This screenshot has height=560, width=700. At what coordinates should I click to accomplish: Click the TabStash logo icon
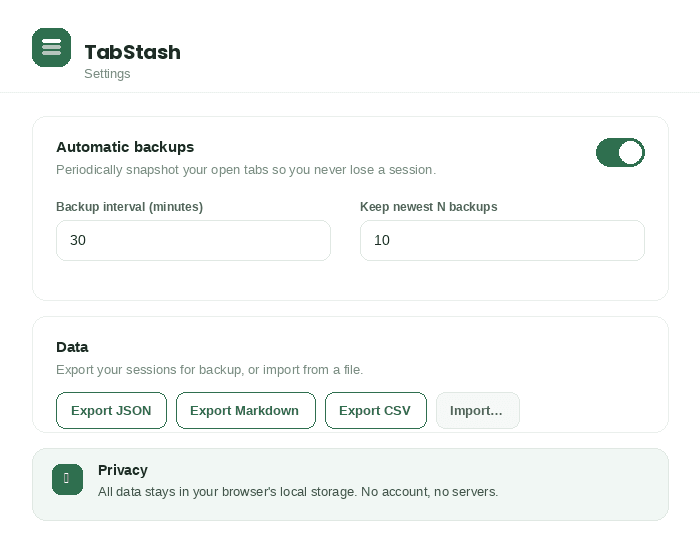51,47
